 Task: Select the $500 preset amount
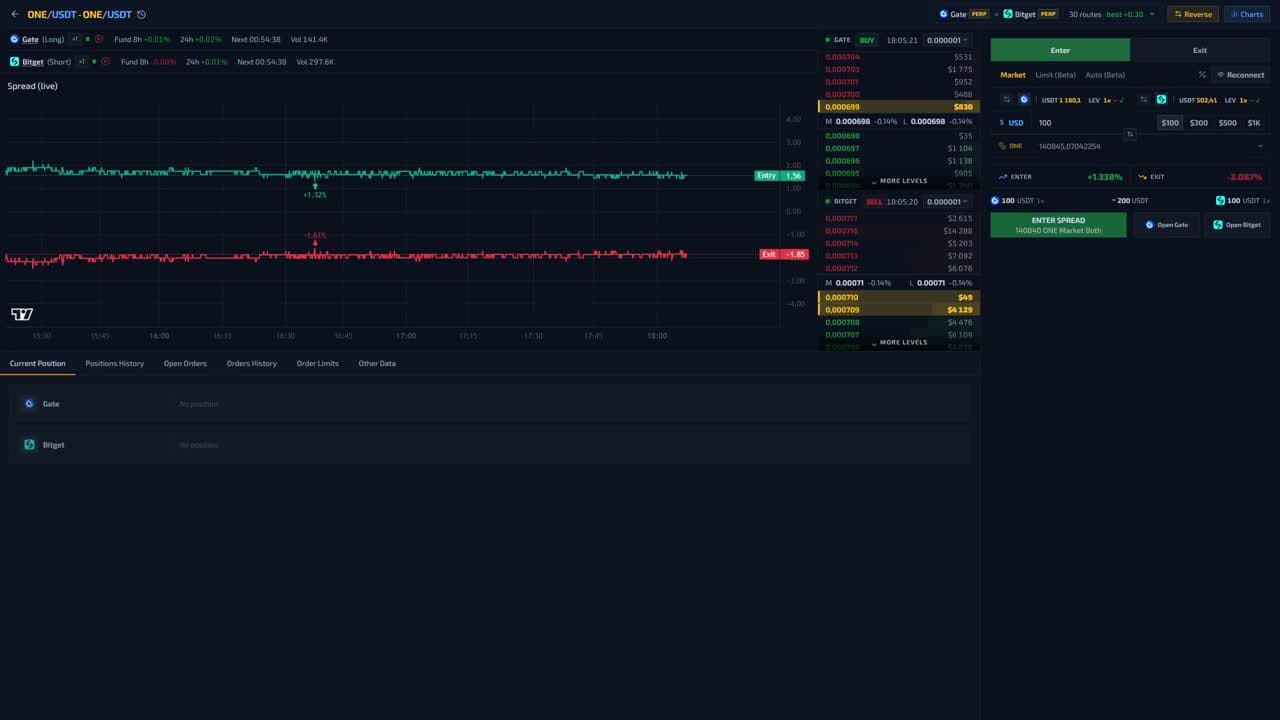pos(1227,123)
